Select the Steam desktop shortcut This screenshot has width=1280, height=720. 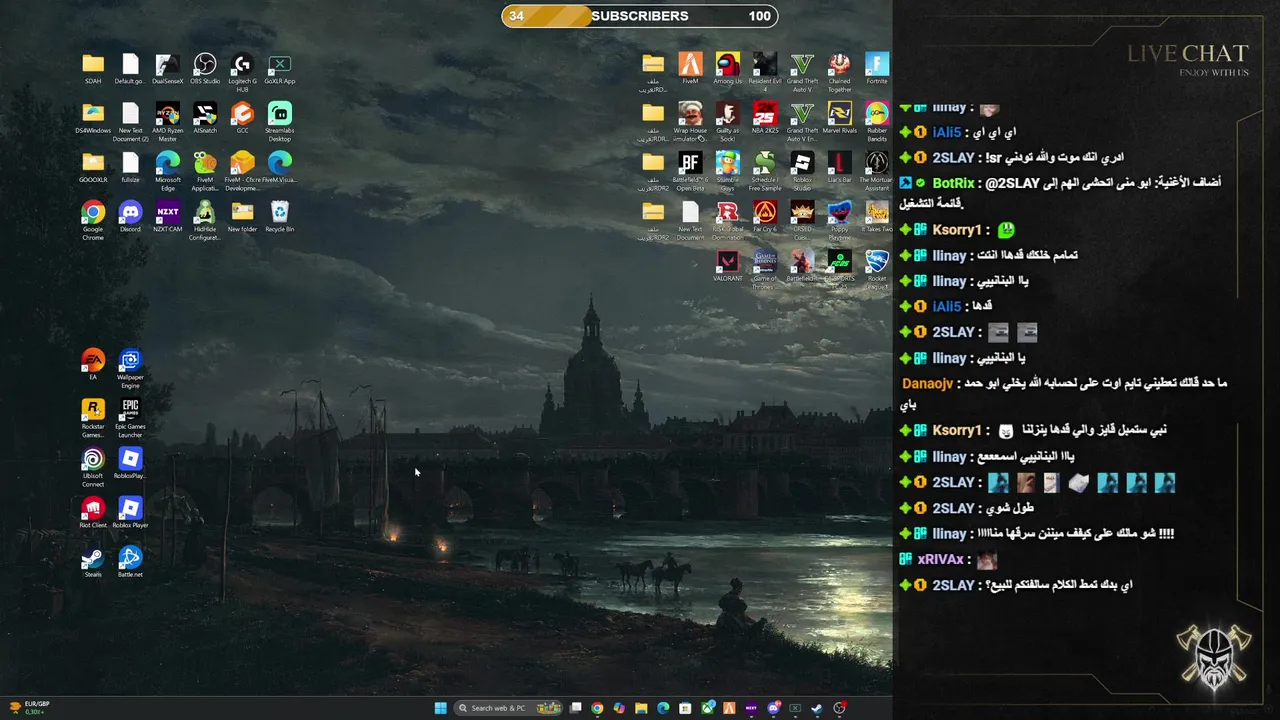tap(93, 562)
